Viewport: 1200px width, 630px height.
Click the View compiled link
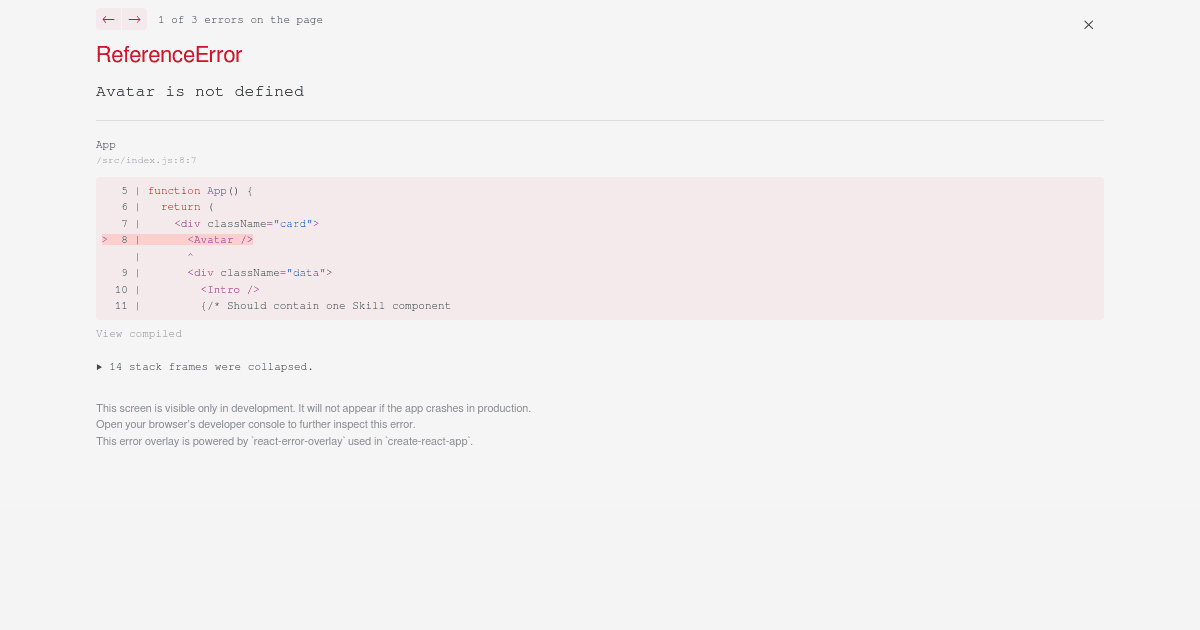pos(139,333)
